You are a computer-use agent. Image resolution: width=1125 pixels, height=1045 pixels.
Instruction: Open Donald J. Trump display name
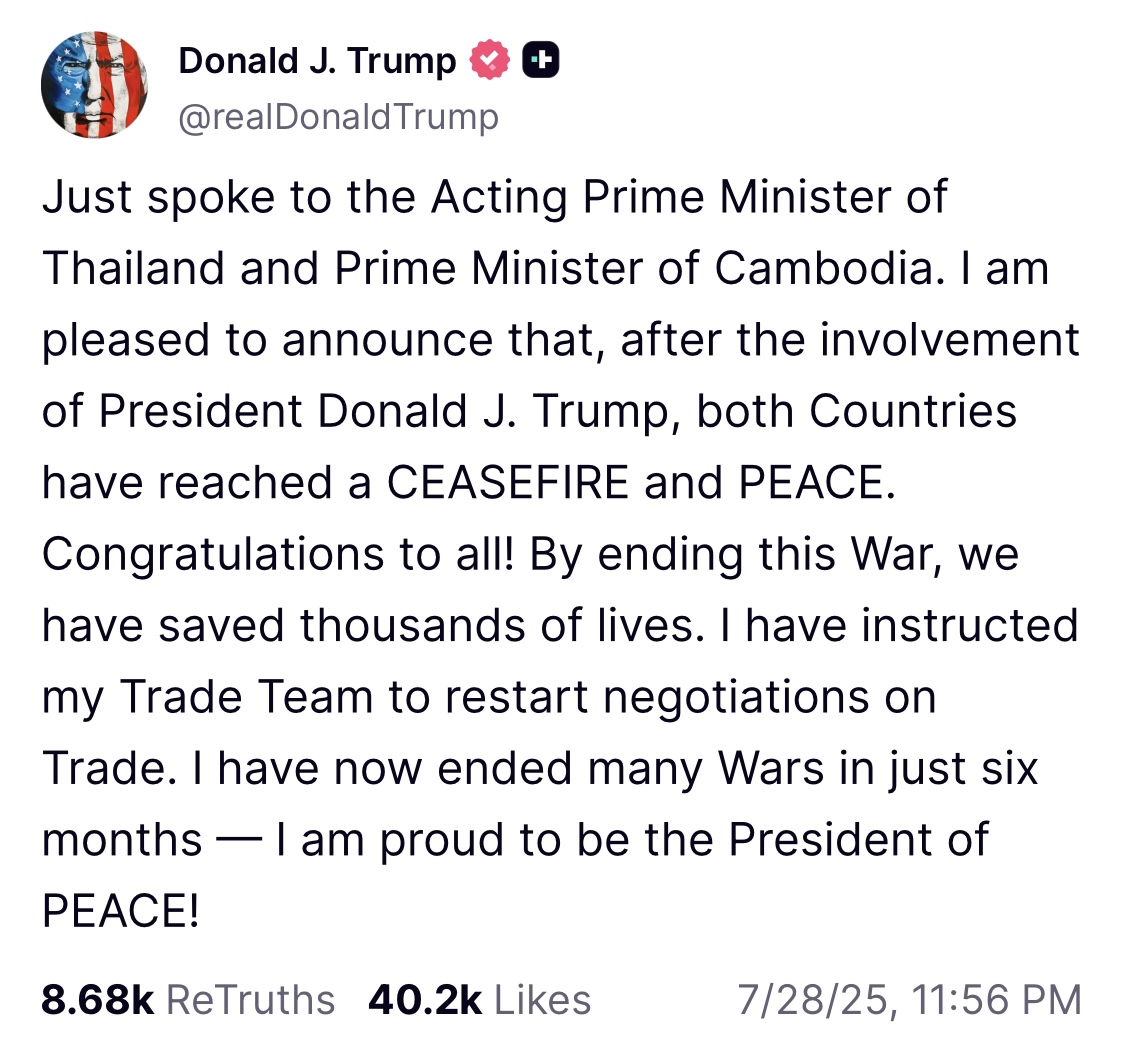pos(317,61)
